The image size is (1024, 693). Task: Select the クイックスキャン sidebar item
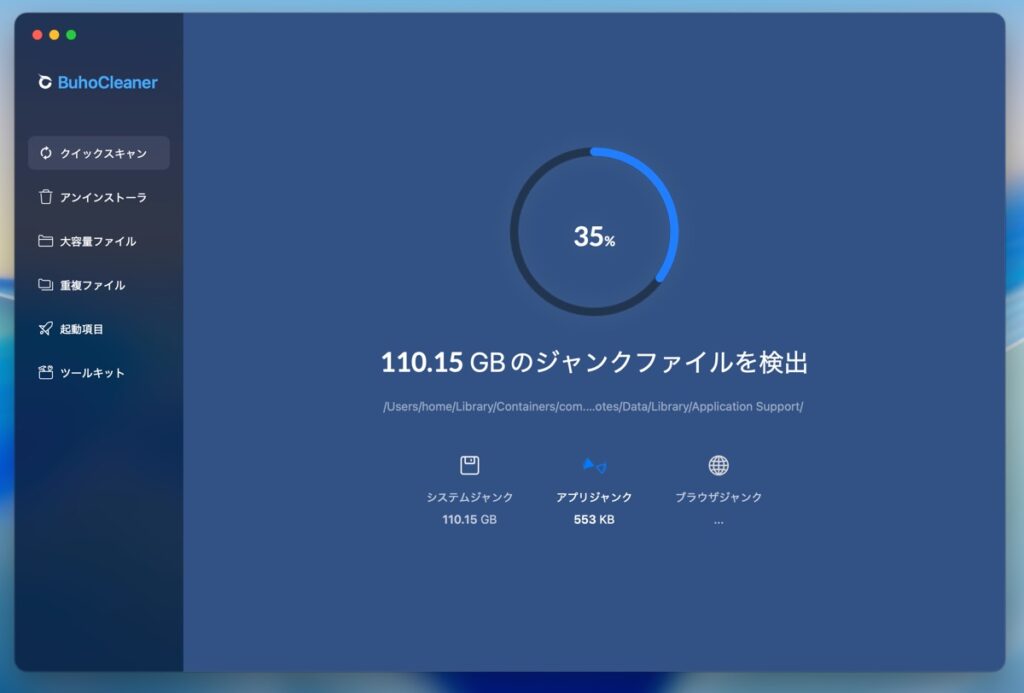pos(103,153)
